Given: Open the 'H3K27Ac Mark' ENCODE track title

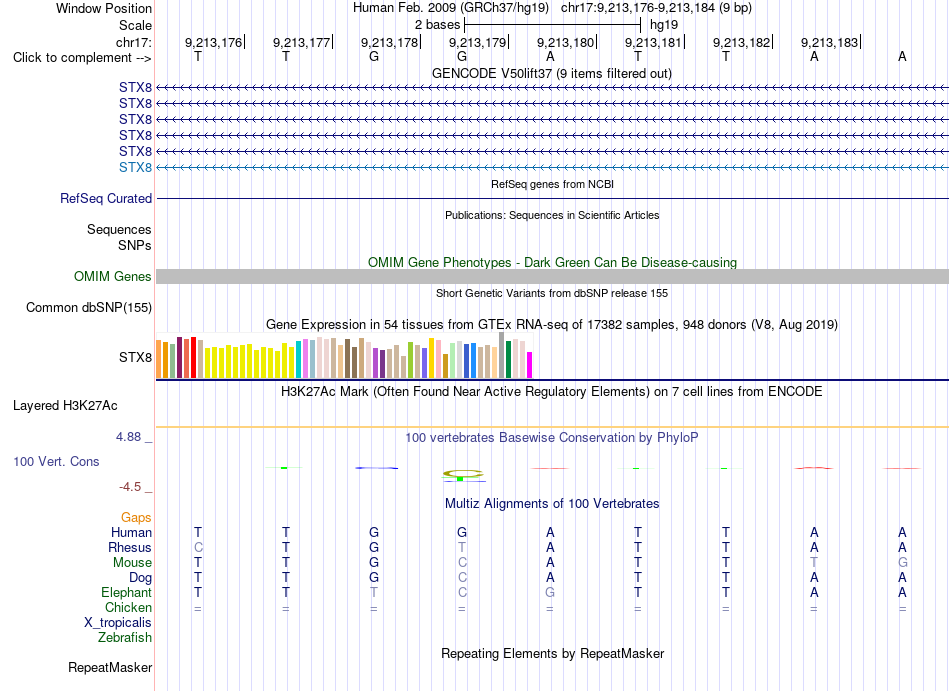Looking at the screenshot, I should tap(552, 392).
